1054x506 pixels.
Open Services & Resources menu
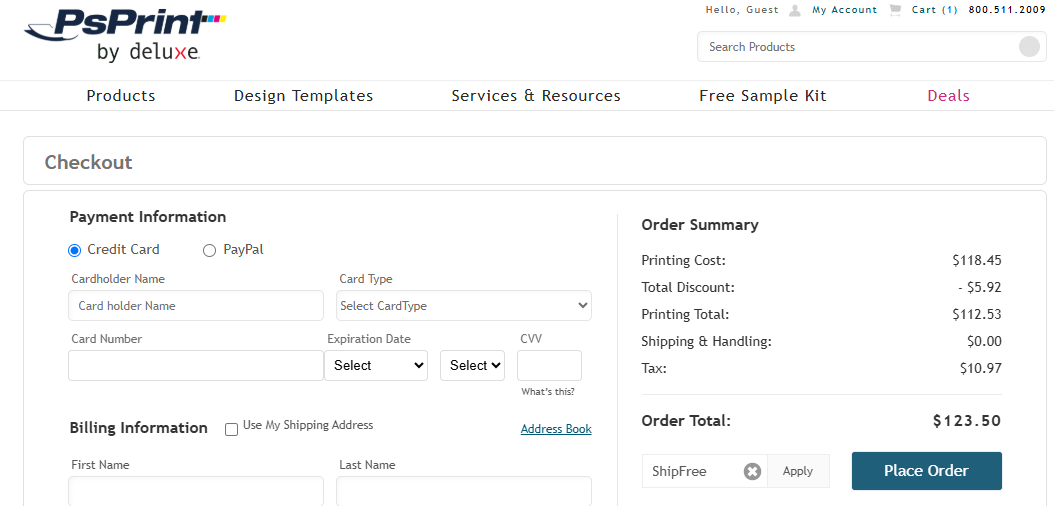tap(536, 96)
